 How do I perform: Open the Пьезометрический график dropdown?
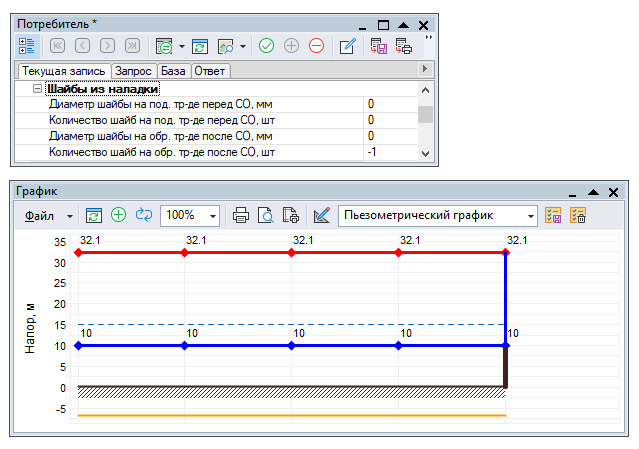[530, 215]
